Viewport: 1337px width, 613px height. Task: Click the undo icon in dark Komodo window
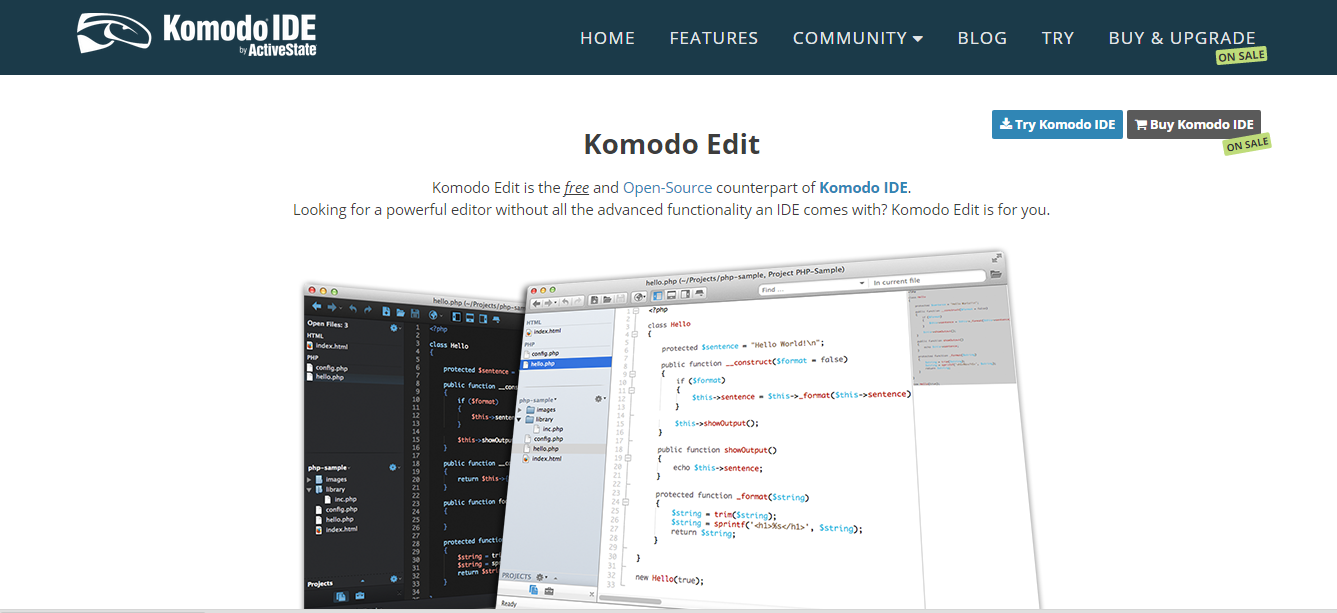353,309
